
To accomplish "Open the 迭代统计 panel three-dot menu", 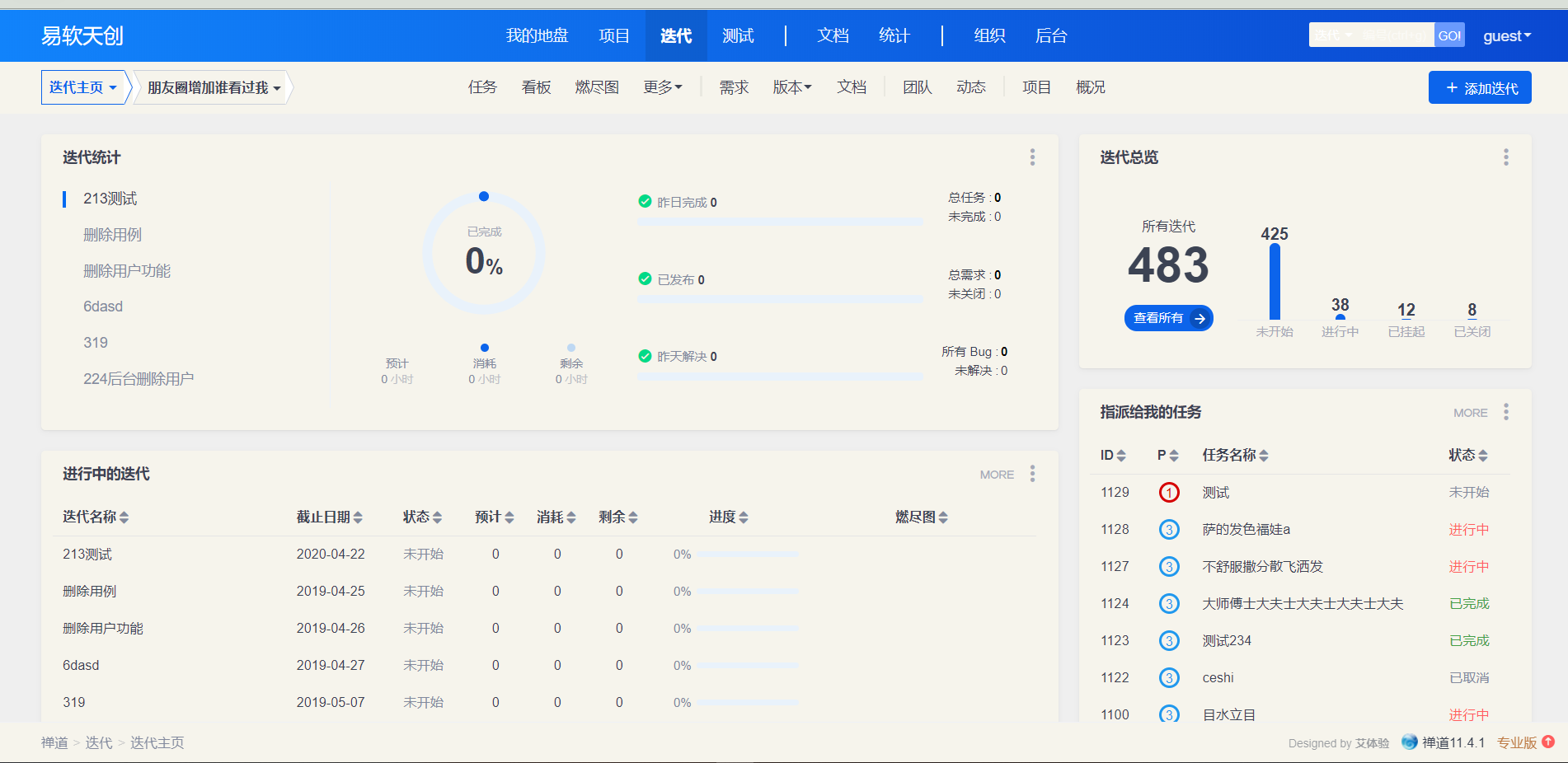I will [x=1031, y=157].
